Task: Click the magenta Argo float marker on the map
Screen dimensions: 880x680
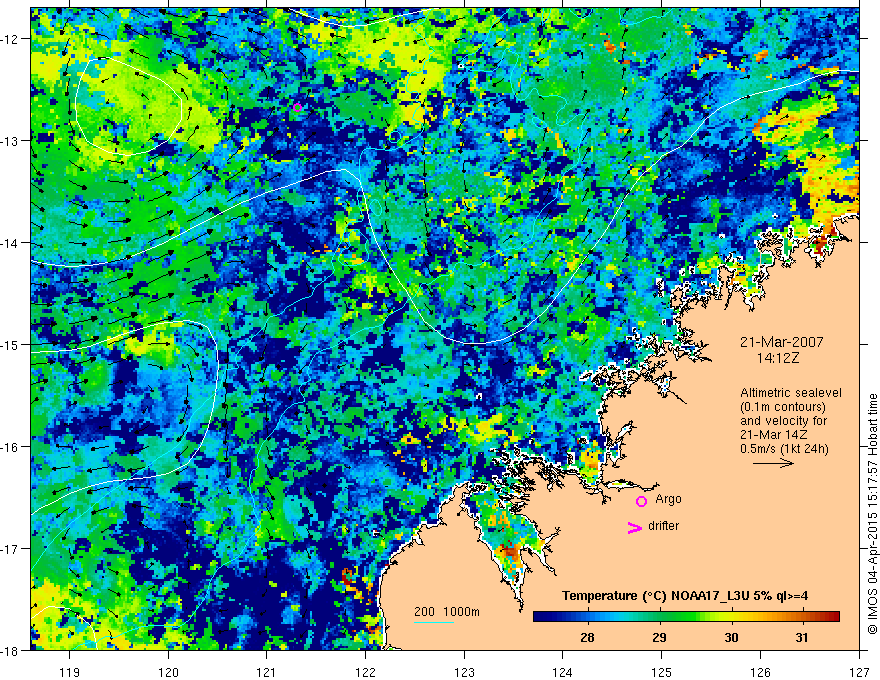Action: [297, 108]
